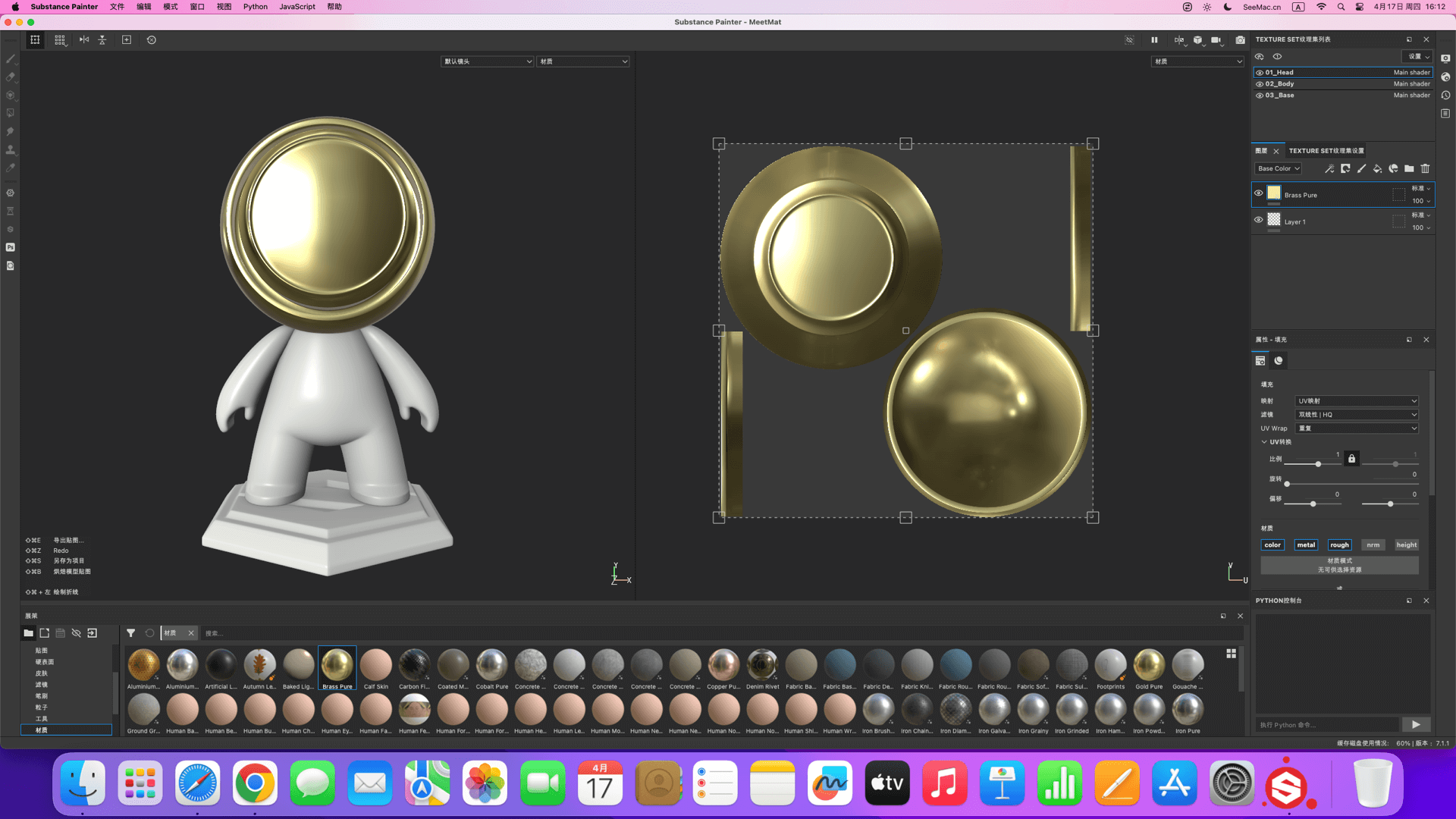Toggle the rough material channel
Screen dimensions: 1456x819
coord(1339,544)
